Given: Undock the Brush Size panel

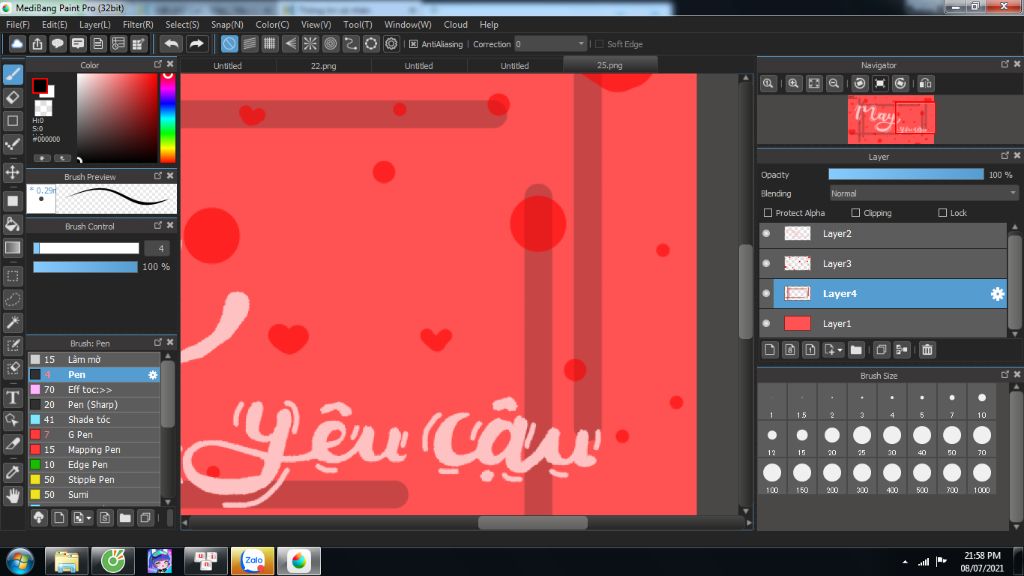Looking at the screenshot, I should pos(1004,374).
